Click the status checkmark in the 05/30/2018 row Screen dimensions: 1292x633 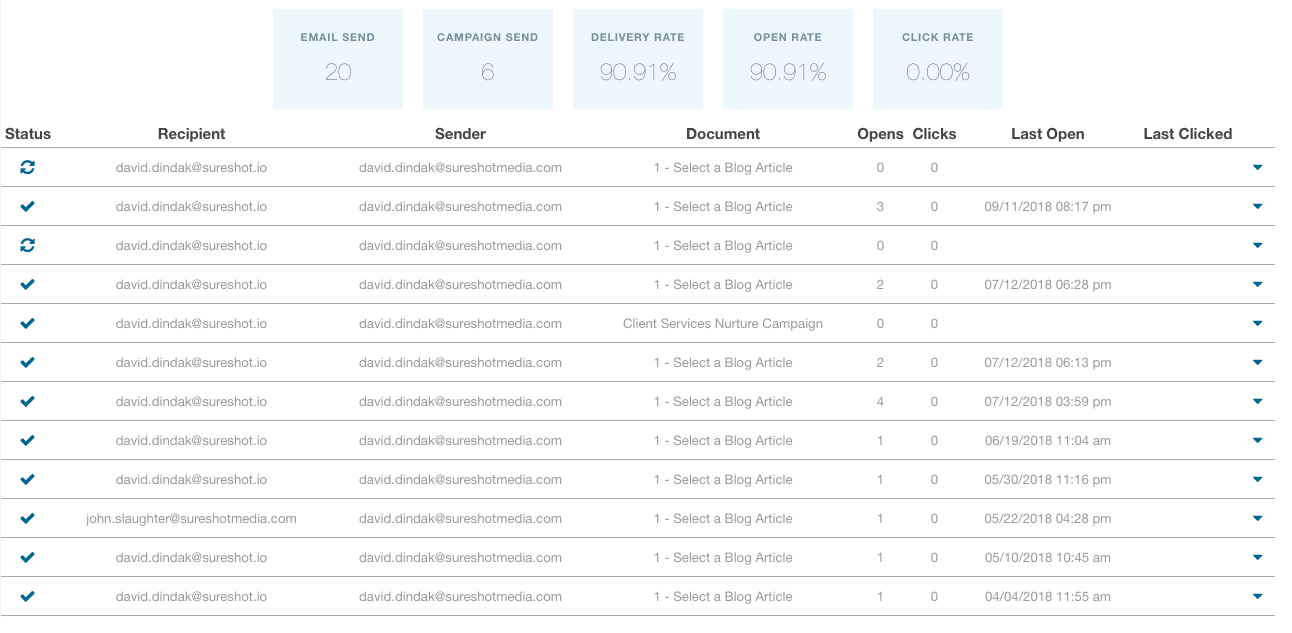[27, 480]
